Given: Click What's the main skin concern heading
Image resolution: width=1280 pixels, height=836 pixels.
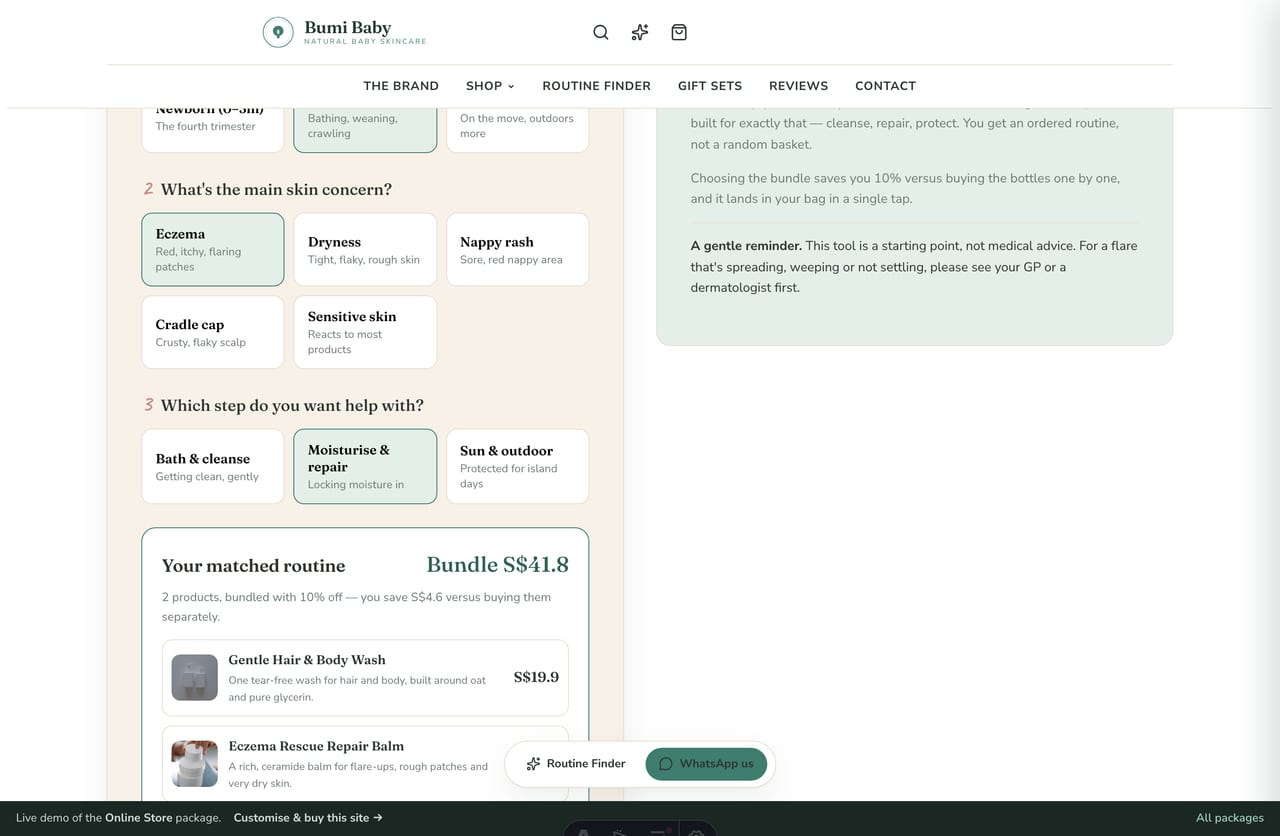Looking at the screenshot, I should pos(276,190).
